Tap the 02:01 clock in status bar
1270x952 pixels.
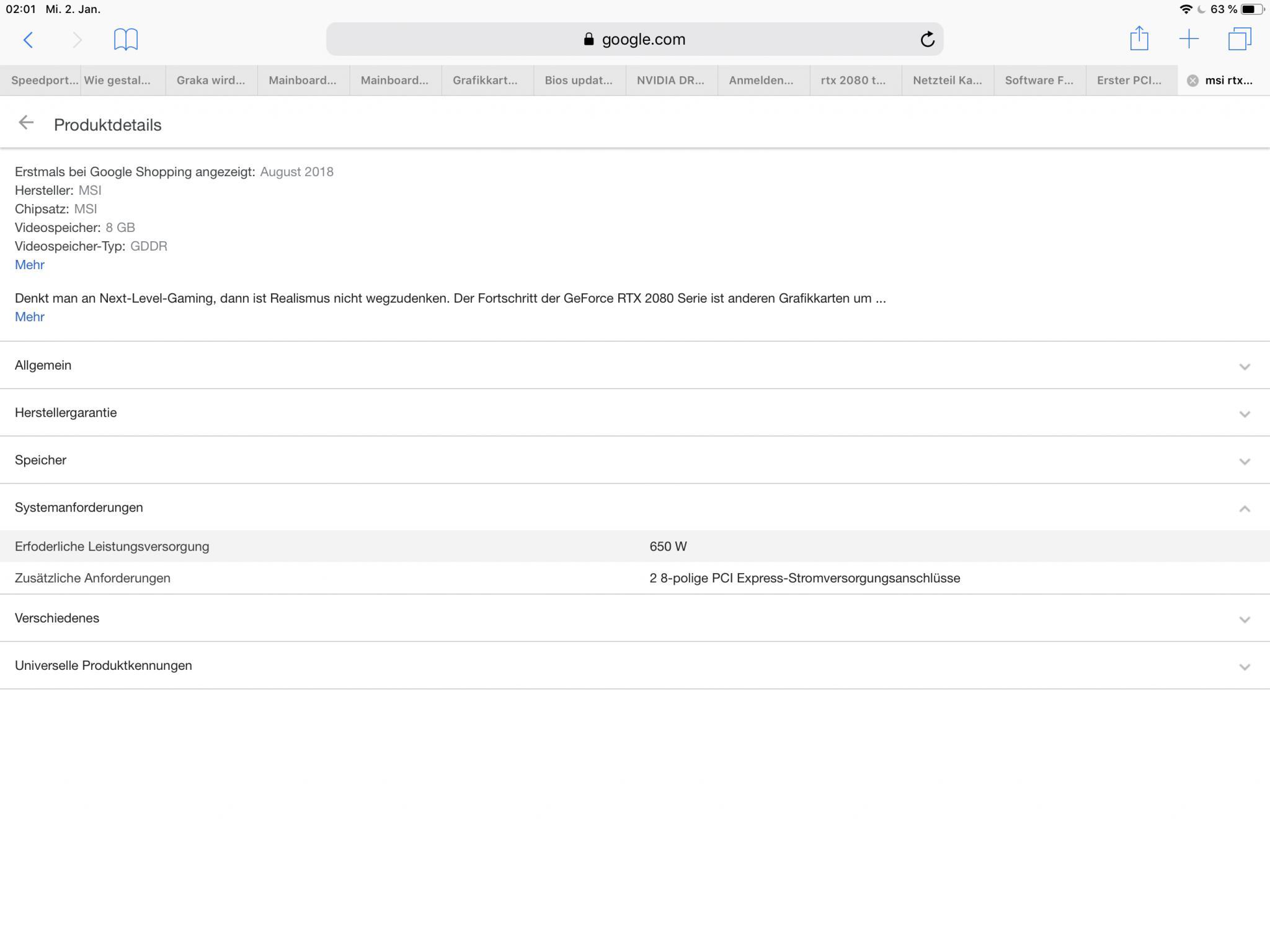click(x=21, y=9)
